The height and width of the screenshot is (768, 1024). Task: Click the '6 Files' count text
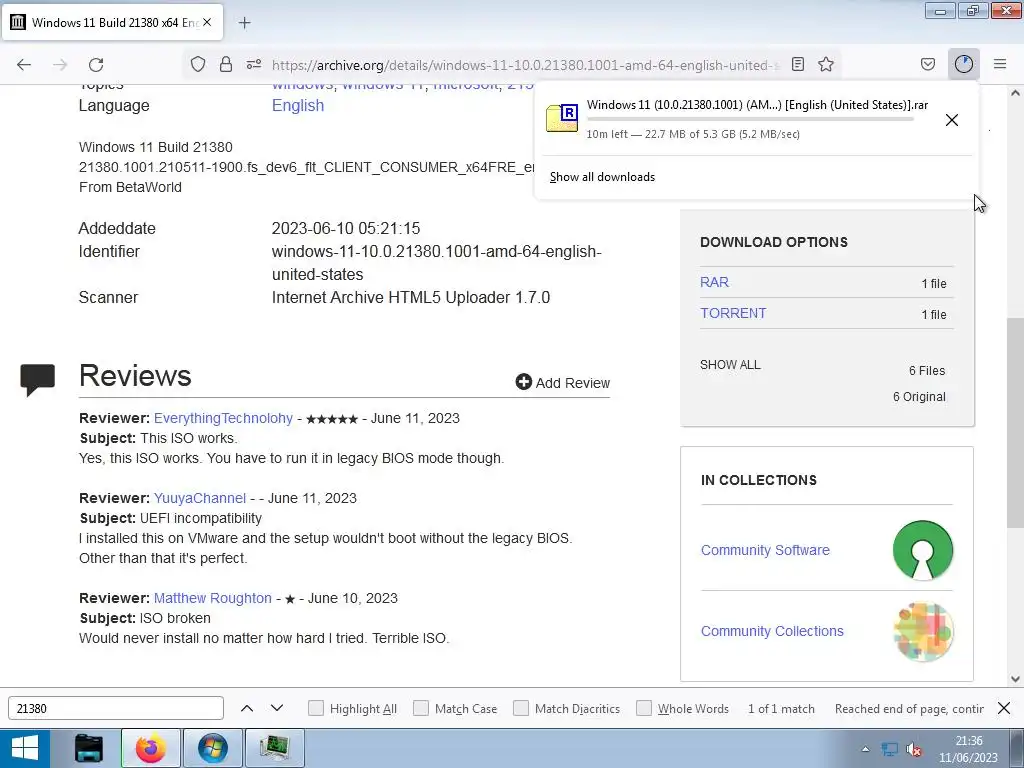[x=927, y=370]
